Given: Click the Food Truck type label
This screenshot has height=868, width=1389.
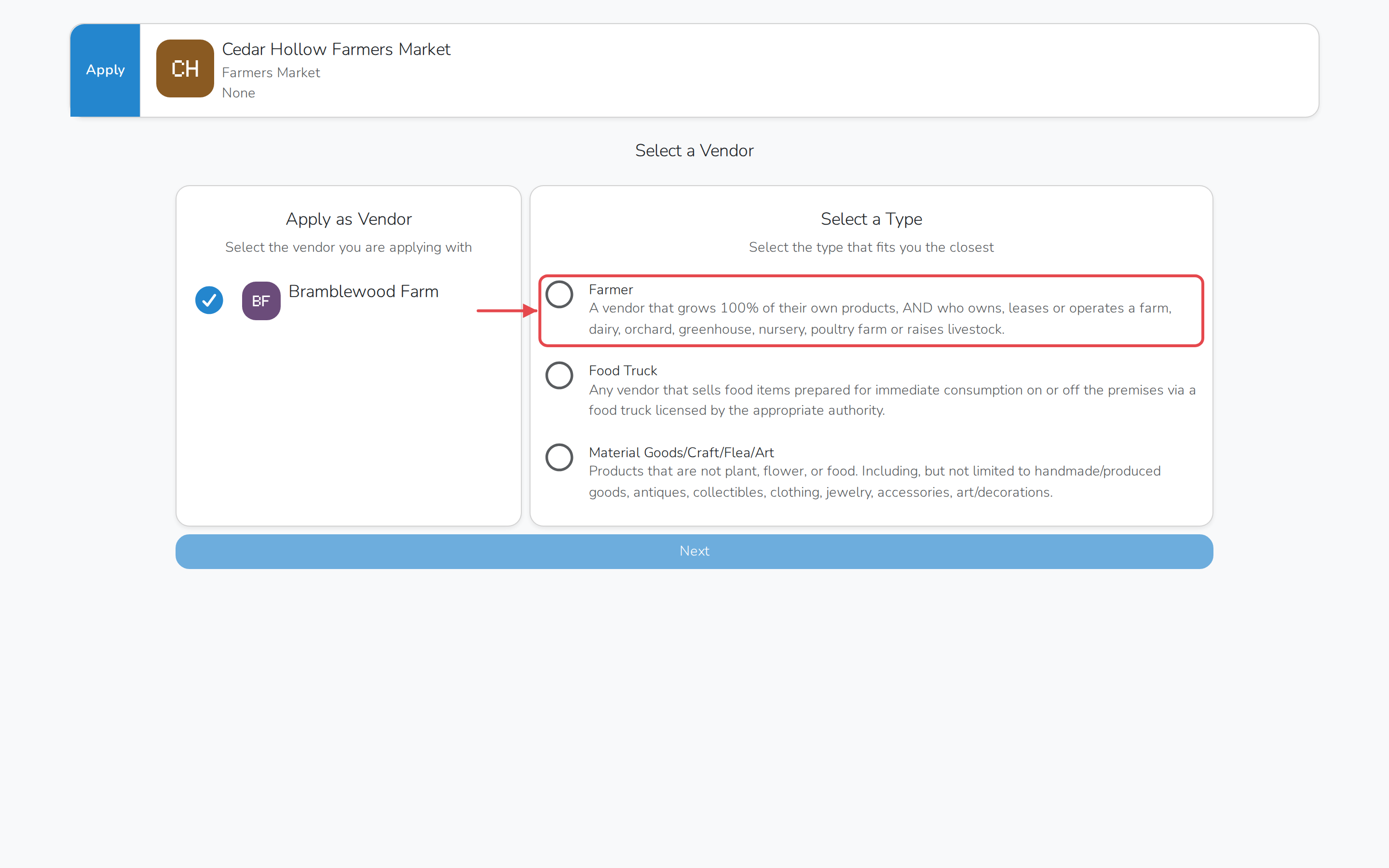Looking at the screenshot, I should point(623,371).
